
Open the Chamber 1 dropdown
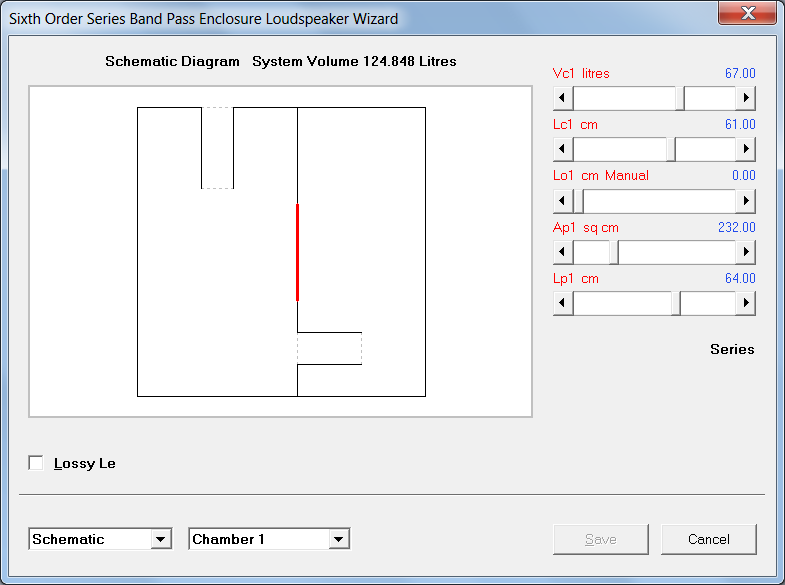click(x=339, y=539)
